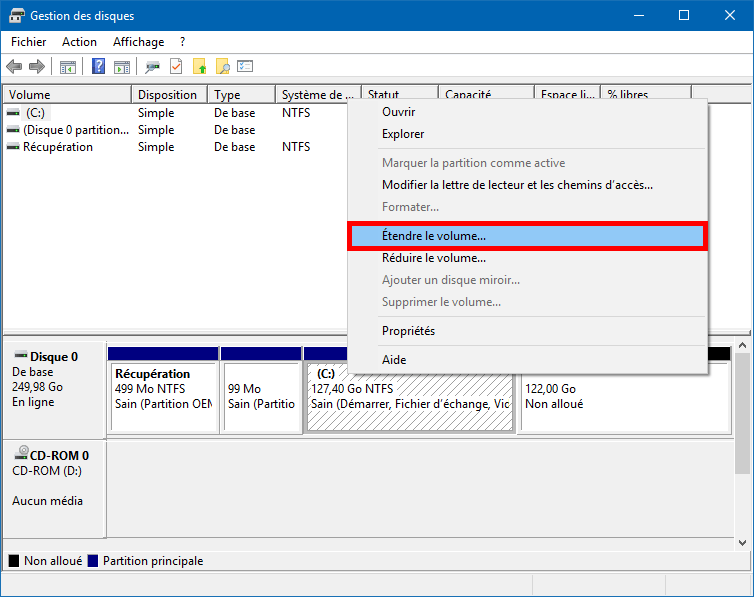Click the checklist settings toolbar icon
This screenshot has height=597, width=754.
coord(245,66)
